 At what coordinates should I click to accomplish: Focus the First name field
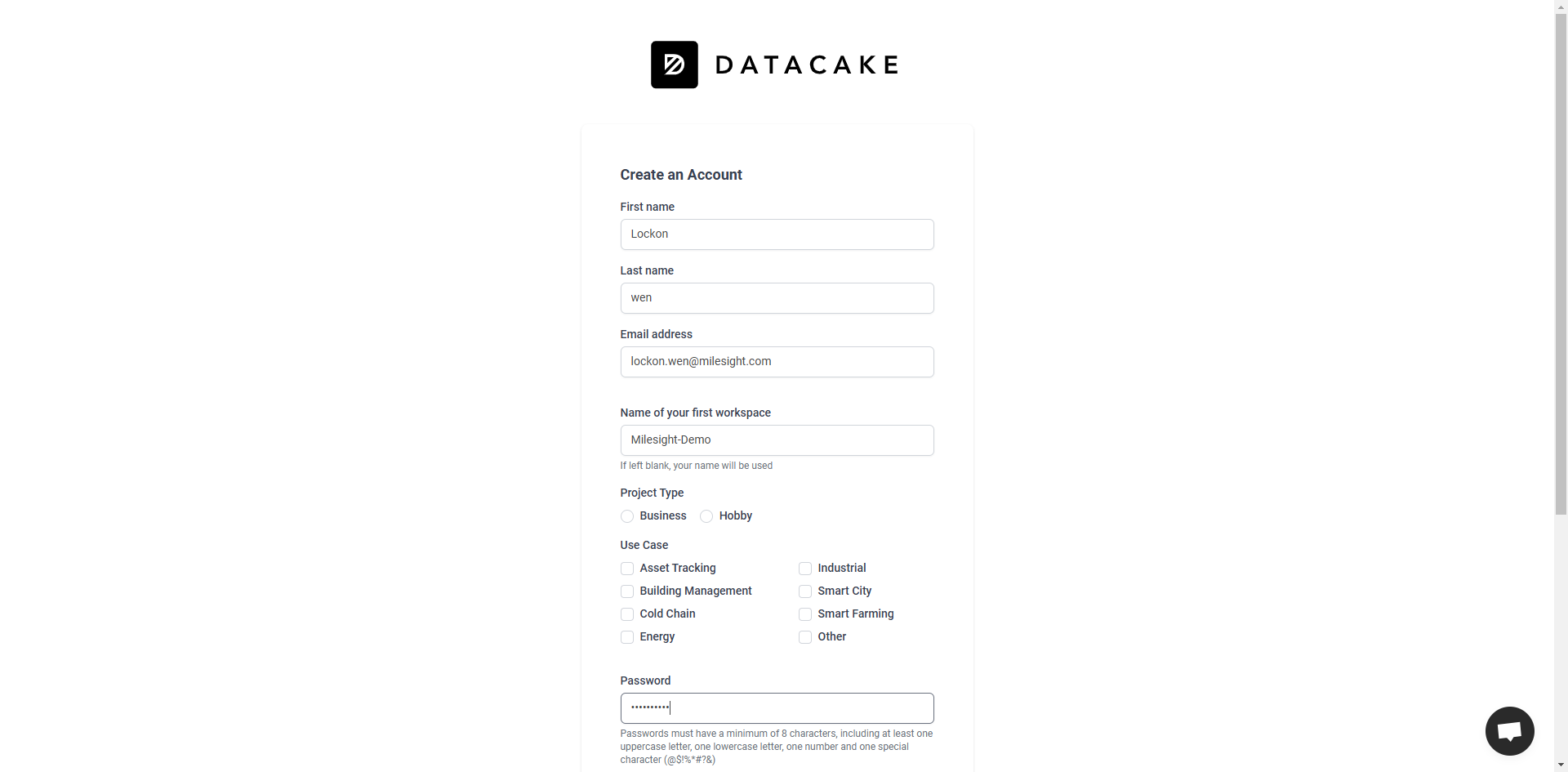click(777, 234)
